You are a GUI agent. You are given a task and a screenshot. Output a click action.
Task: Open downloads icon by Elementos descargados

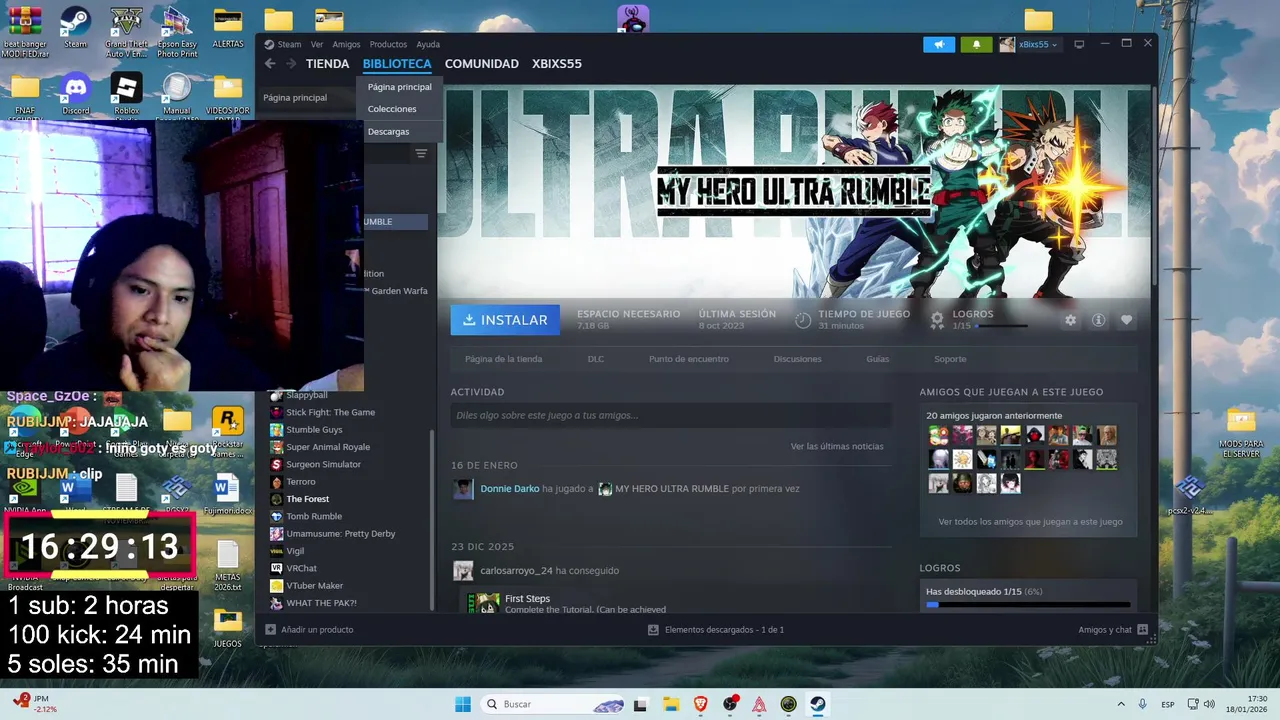click(x=653, y=630)
